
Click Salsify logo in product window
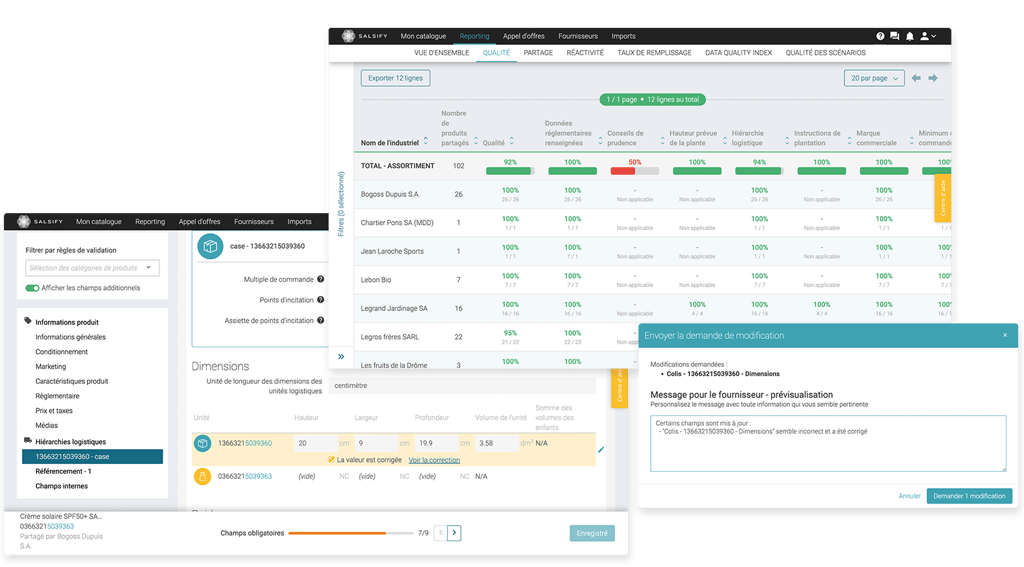point(40,221)
